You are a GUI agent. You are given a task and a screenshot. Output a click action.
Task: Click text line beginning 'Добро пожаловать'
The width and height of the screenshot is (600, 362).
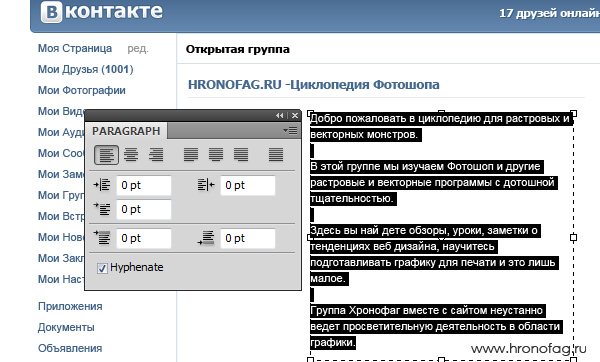coord(441,119)
